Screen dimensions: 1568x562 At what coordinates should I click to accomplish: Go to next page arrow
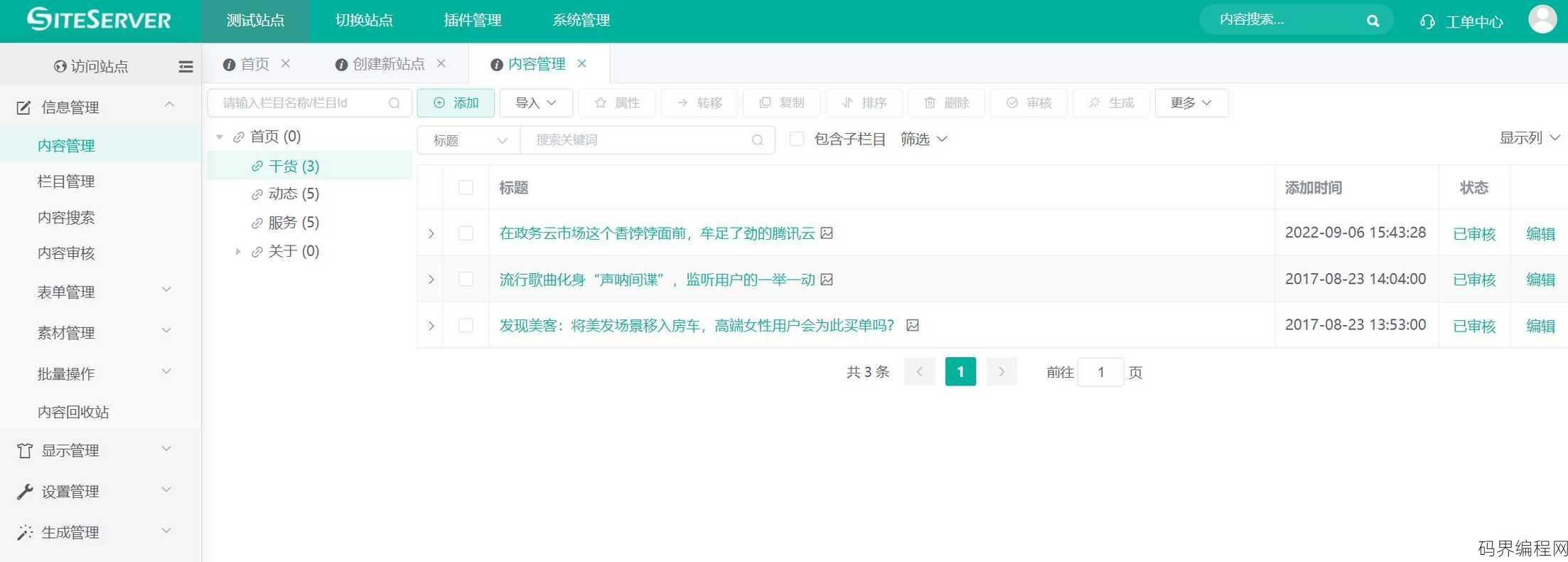pyautogui.click(x=1002, y=371)
